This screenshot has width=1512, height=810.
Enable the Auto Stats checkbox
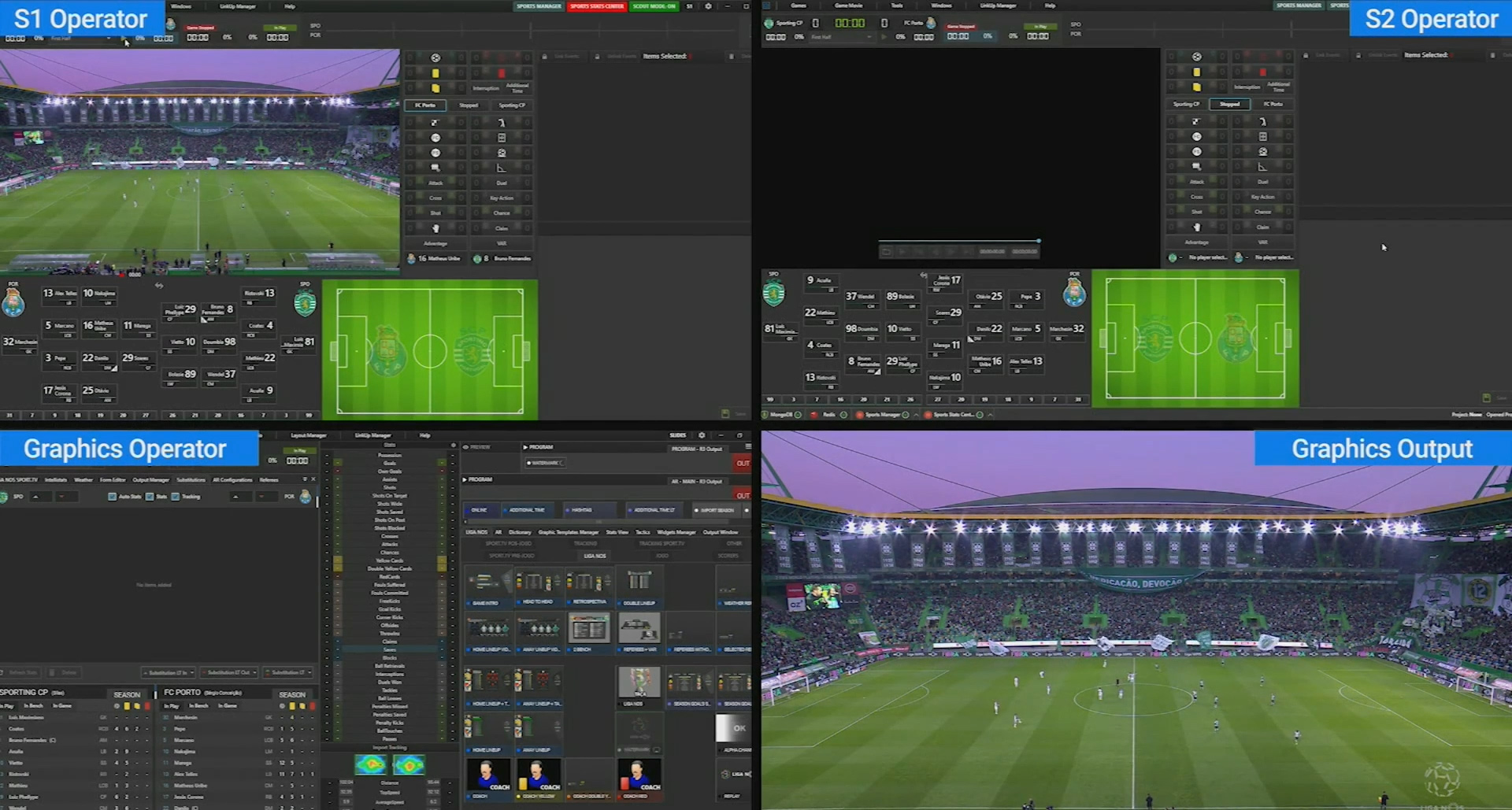[x=112, y=496]
